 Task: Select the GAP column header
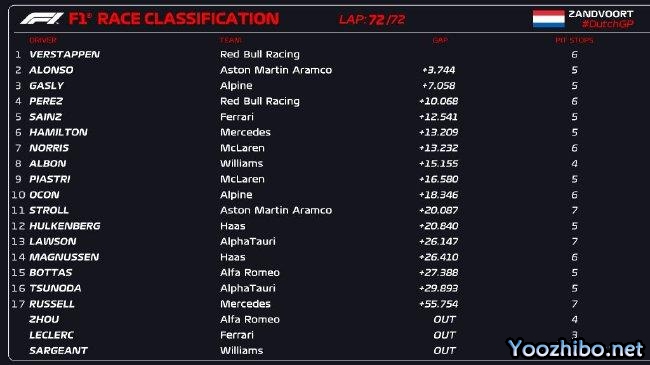440,40
